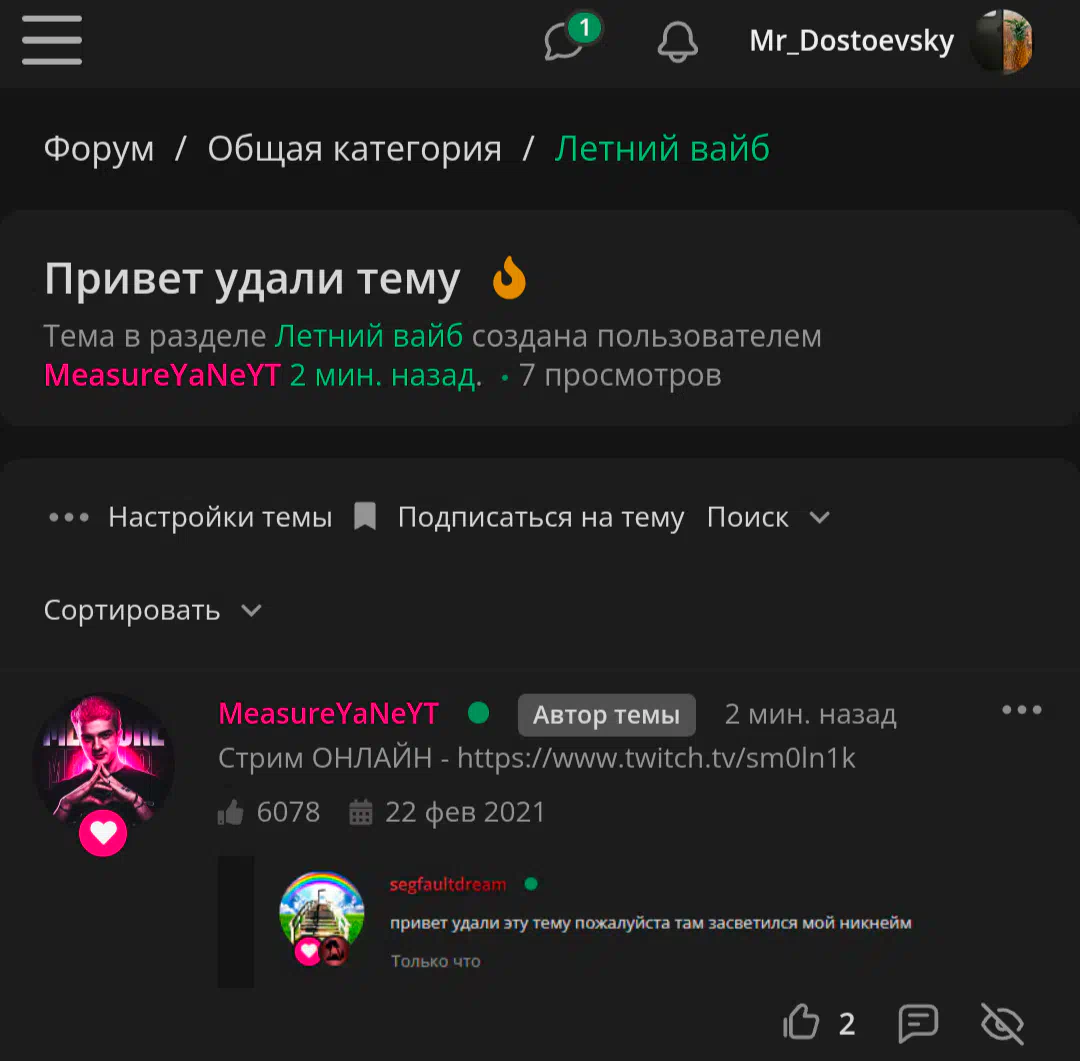Open the messages chat icon

coord(563,41)
